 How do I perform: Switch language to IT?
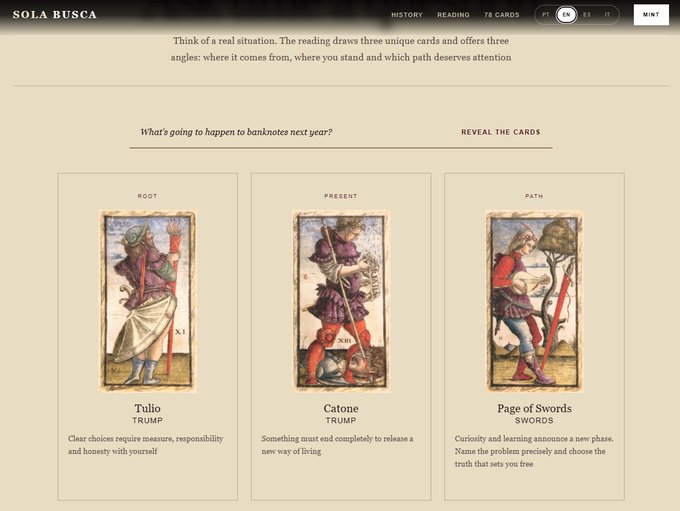tap(607, 15)
